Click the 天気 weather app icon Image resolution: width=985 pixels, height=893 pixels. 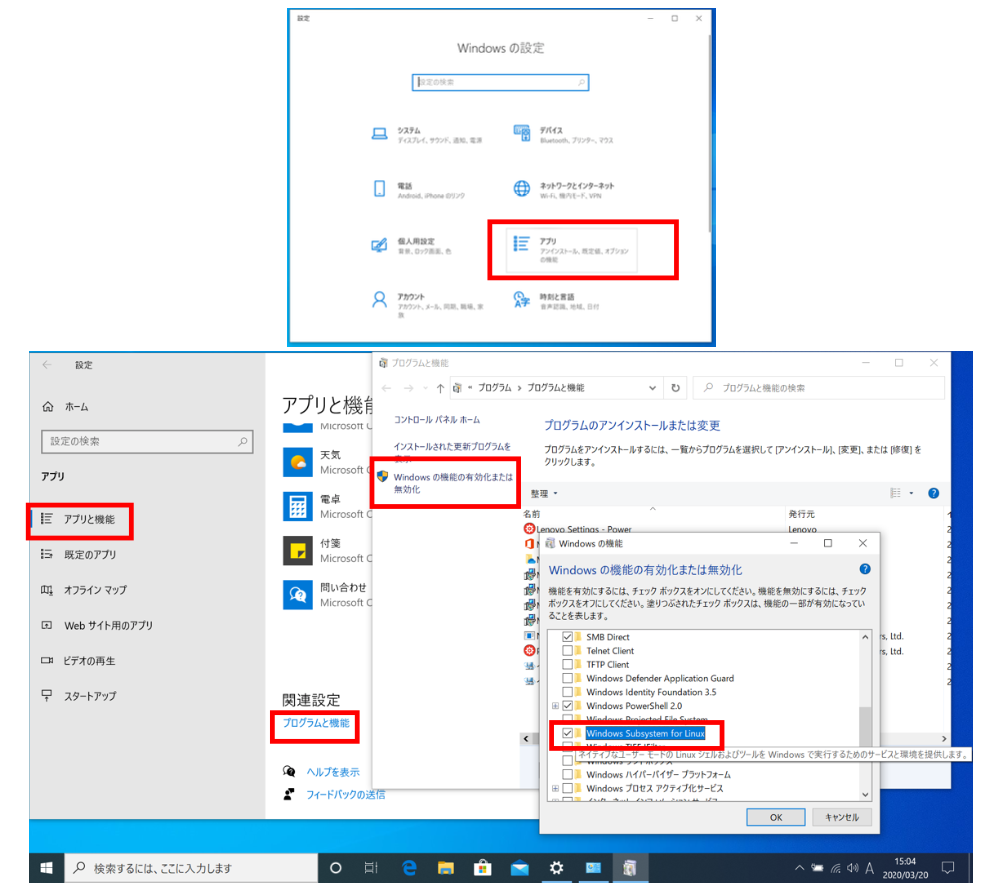(x=296, y=461)
